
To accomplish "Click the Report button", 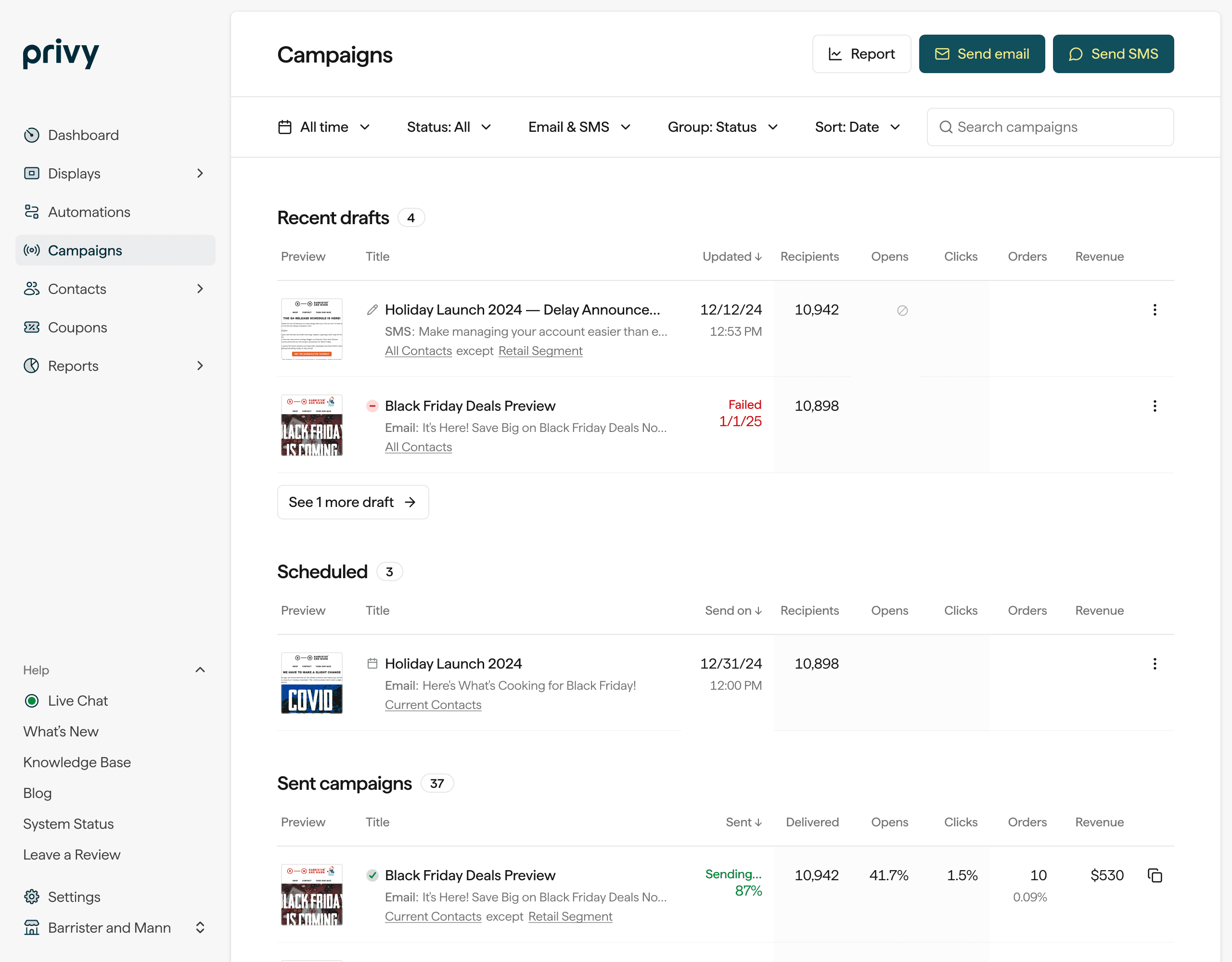I will 861,54.
